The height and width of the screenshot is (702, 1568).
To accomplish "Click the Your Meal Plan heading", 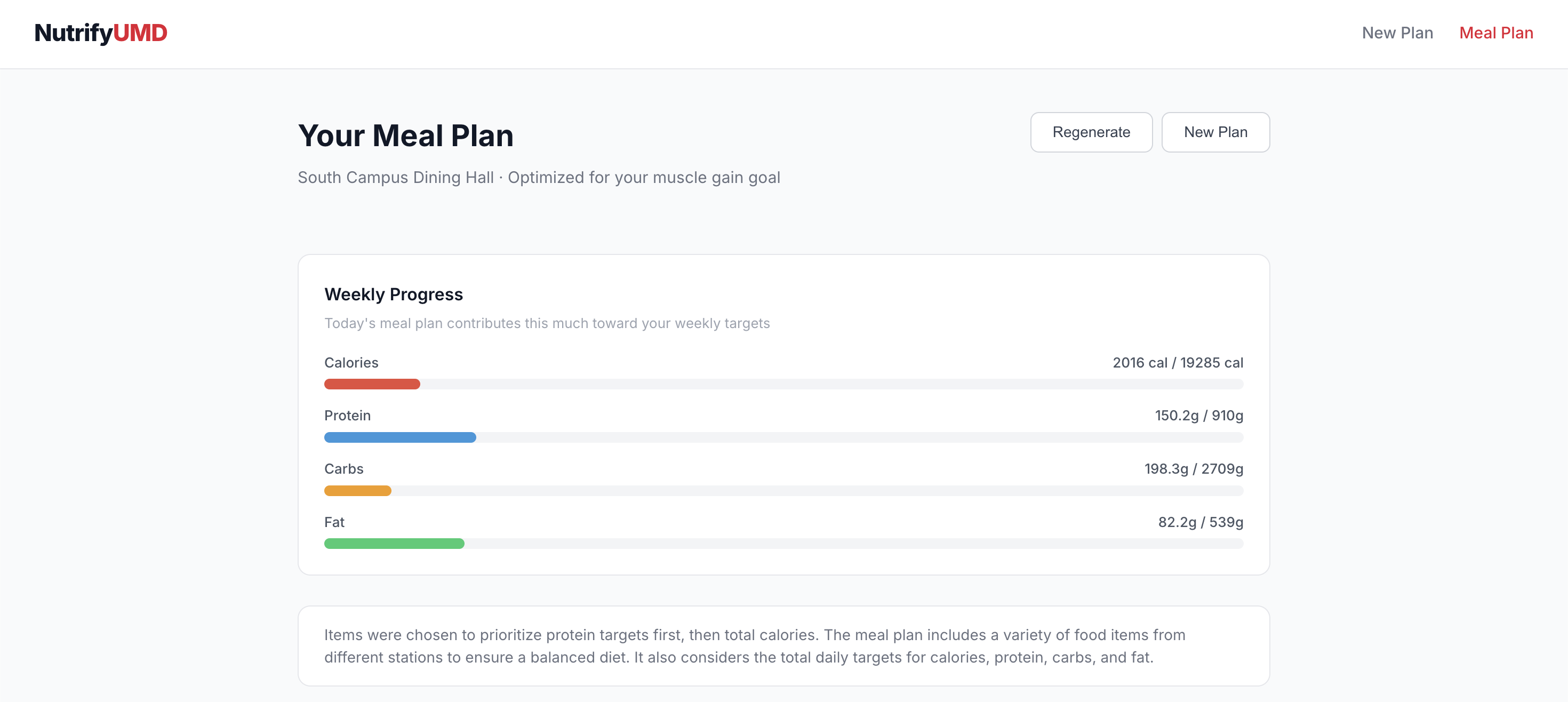I will 405,135.
